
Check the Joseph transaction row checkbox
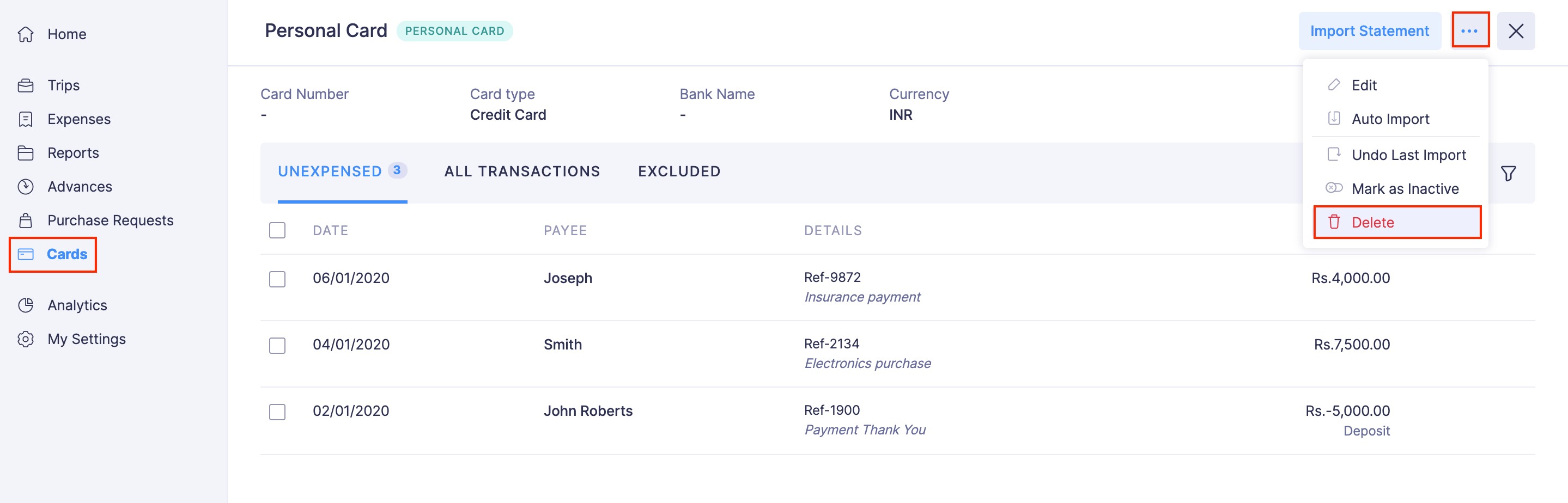coord(277,279)
